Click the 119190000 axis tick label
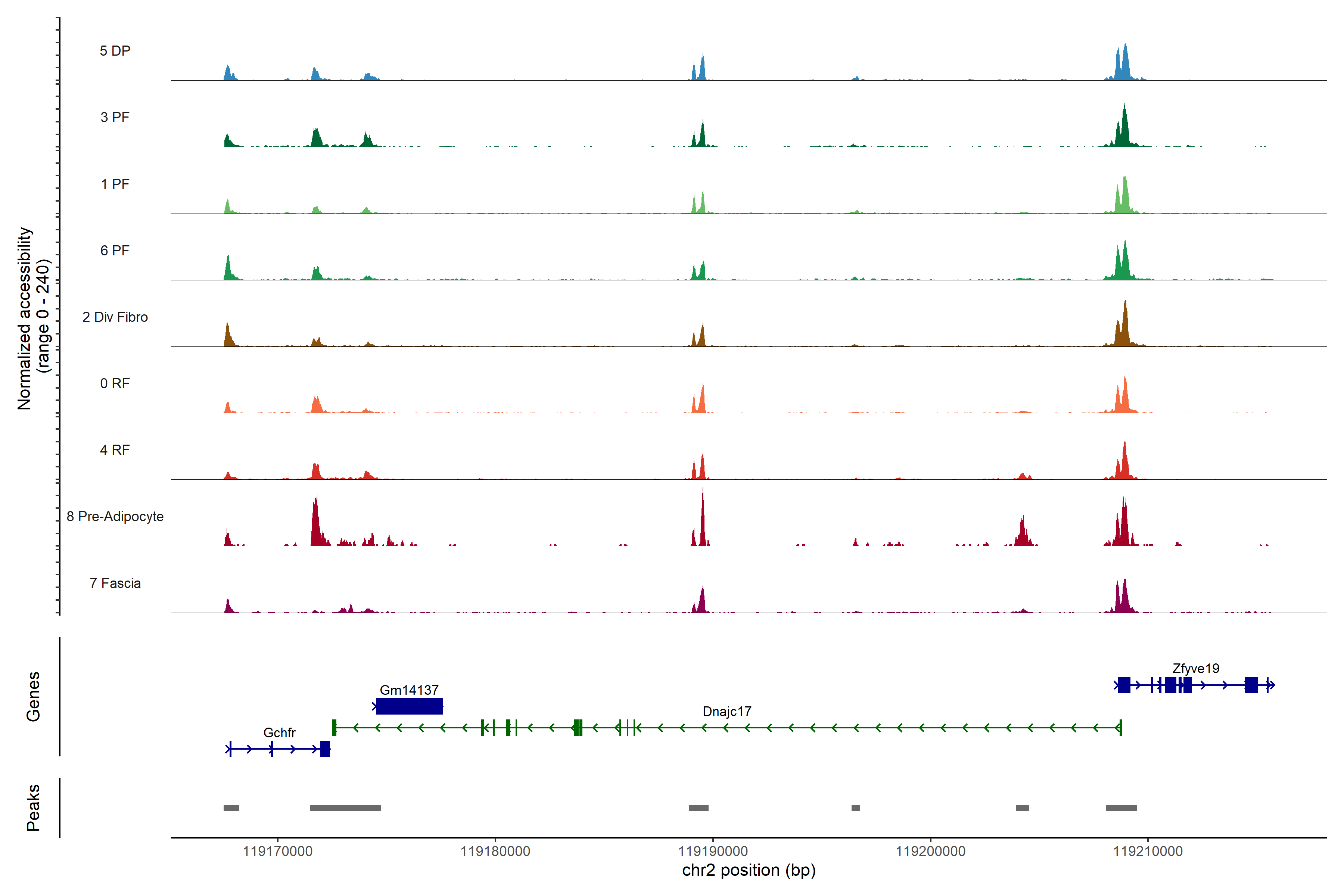The width and height of the screenshot is (1344, 896). [x=713, y=852]
